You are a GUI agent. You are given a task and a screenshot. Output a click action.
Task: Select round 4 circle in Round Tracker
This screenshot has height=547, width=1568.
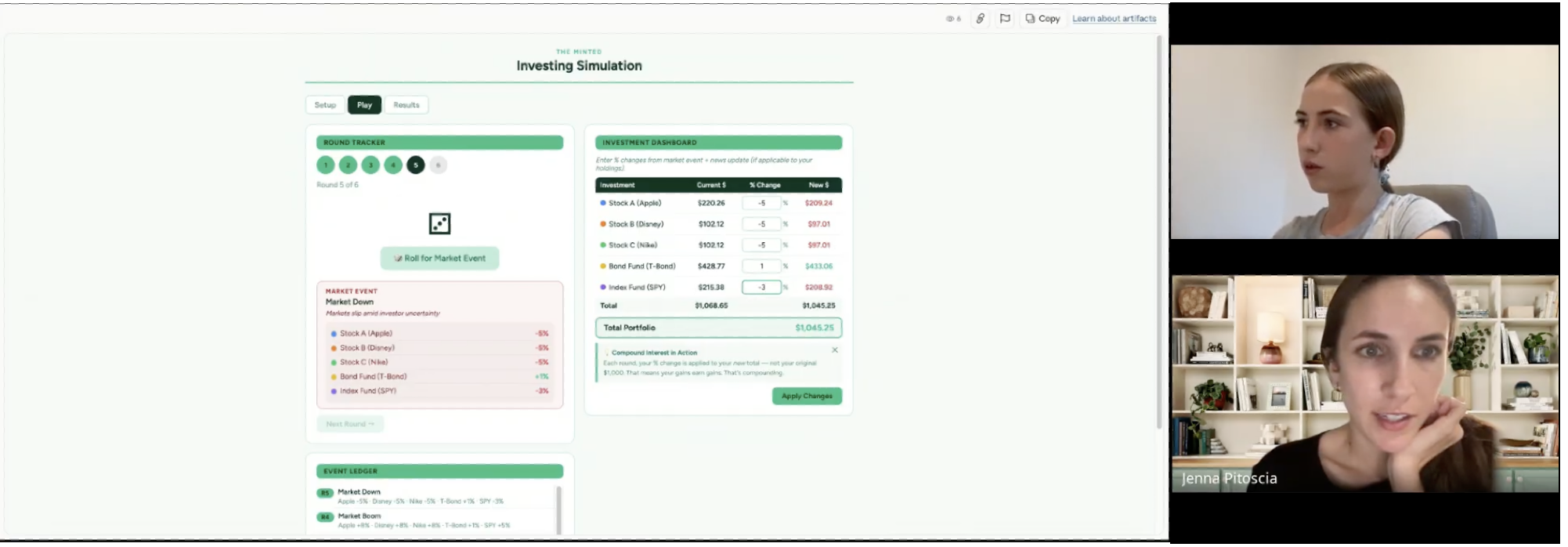click(393, 165)
